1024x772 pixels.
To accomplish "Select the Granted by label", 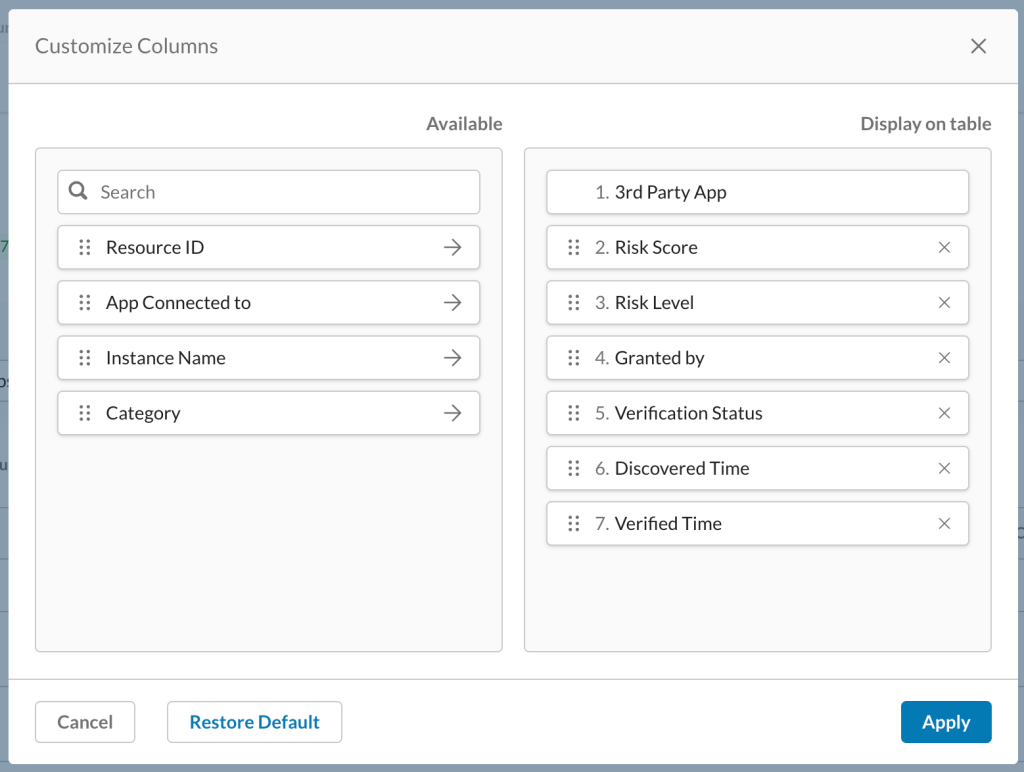I will 659,358.
